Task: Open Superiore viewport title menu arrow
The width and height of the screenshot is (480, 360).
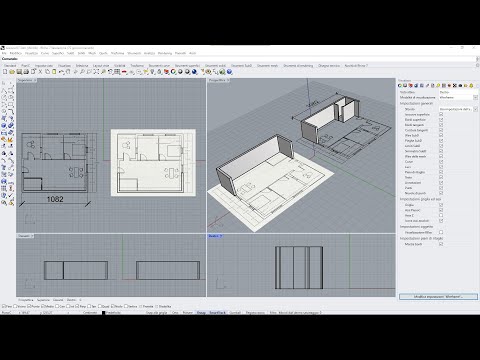Action: [35, 80]
